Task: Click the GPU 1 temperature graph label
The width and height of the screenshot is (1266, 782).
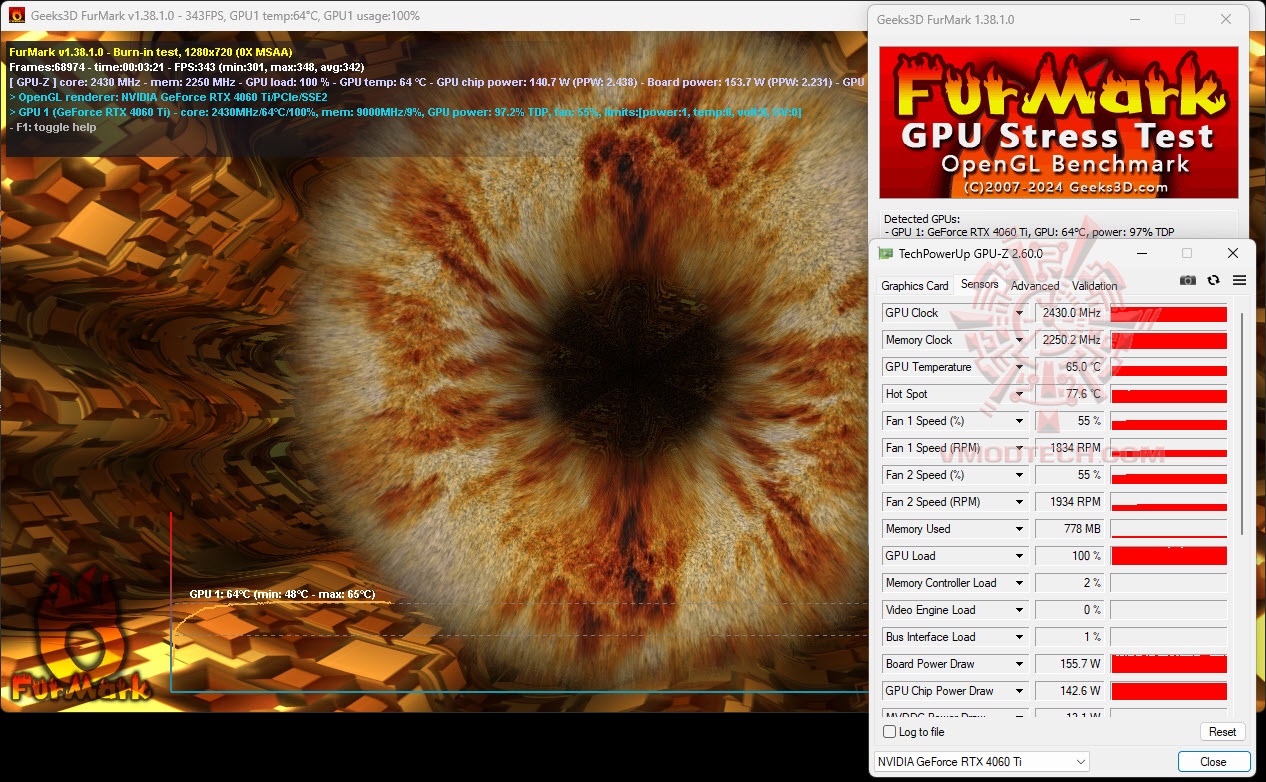Action: click(x=282, y=594)
